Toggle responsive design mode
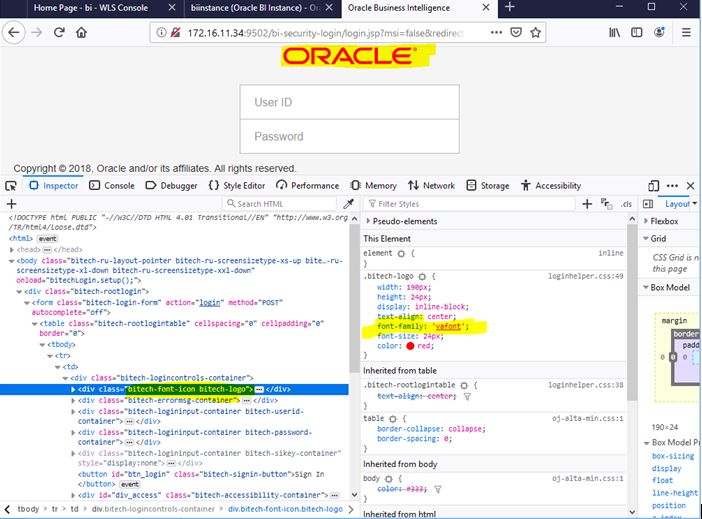Viewport: 702px width, 519px height. pyautogui.click(x=653, y=186)
